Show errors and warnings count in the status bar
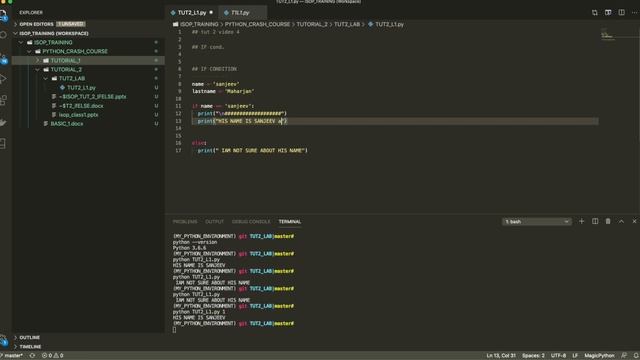This screenshot has width=640, height=360. (53, 356)
